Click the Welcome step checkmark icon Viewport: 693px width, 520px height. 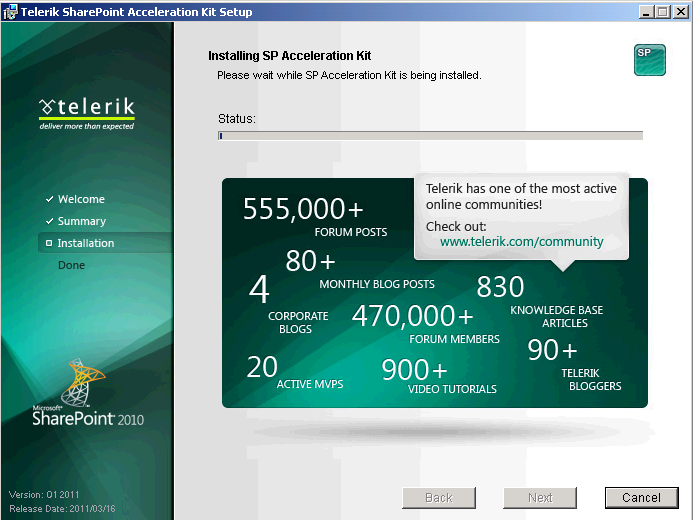50,199
